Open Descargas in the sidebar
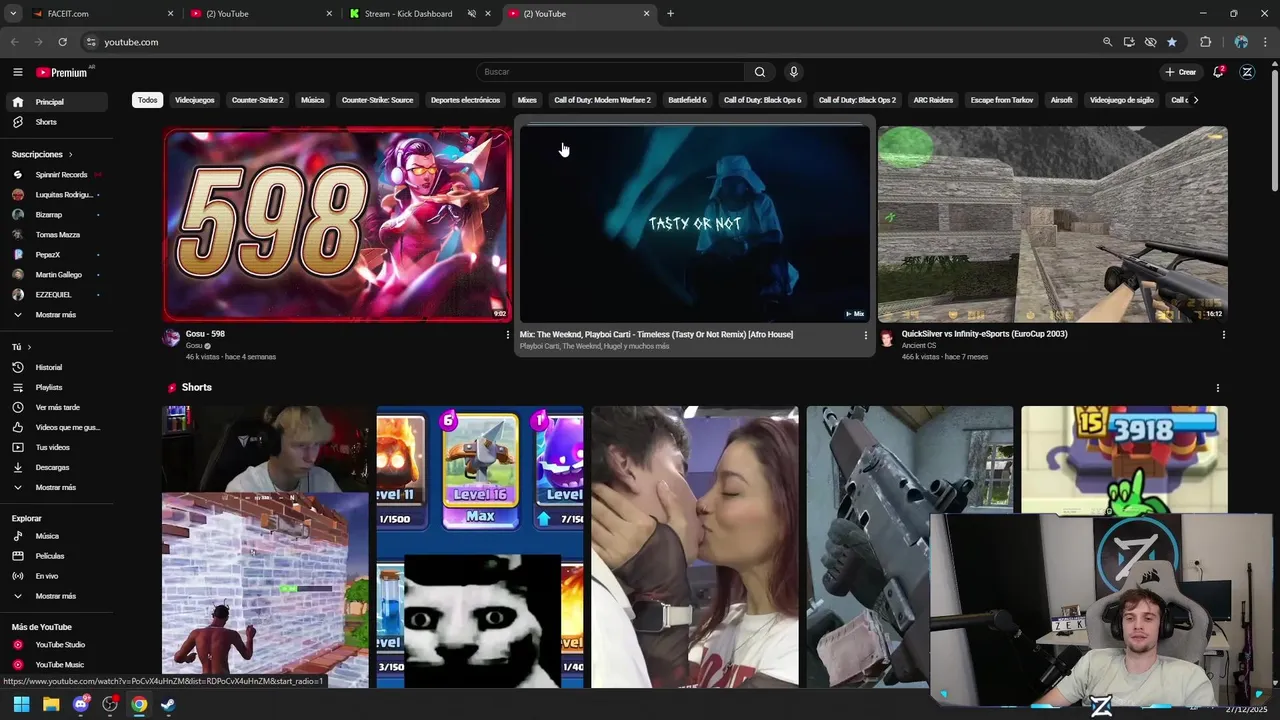Viewport: 1280px width, 720px height. [x=55, y=467]
